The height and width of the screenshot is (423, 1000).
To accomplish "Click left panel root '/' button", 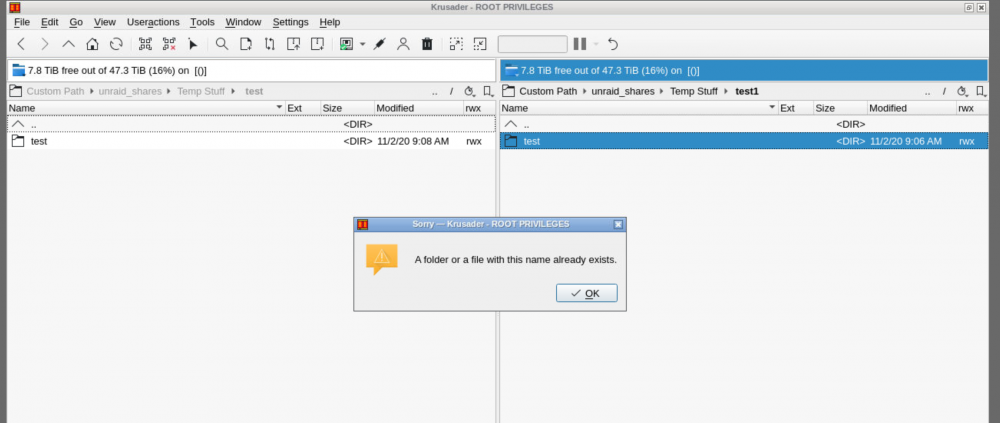I will tap(452, 91).
